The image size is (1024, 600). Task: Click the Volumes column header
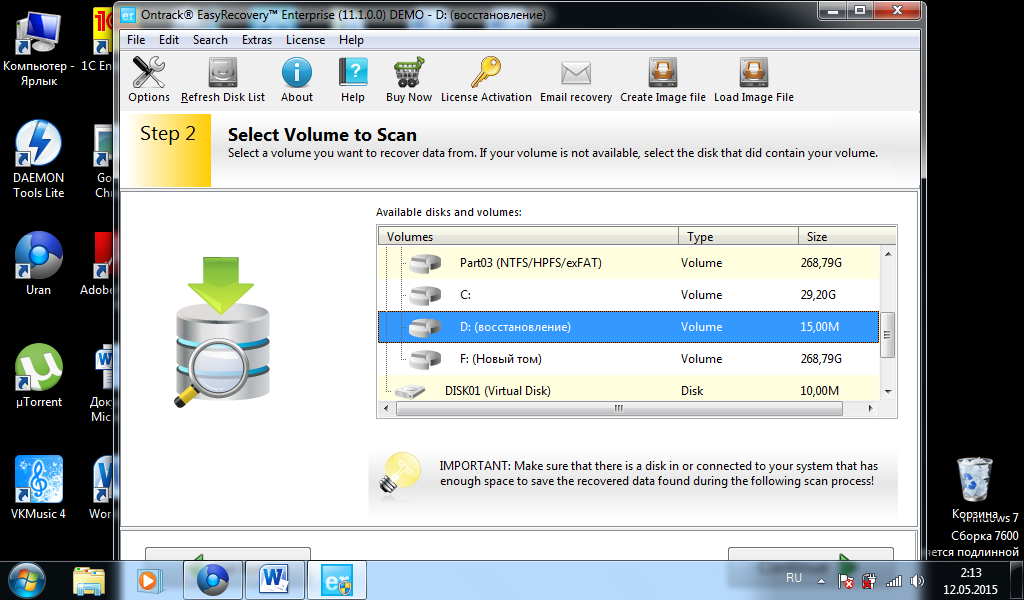[x=528, y=236]
